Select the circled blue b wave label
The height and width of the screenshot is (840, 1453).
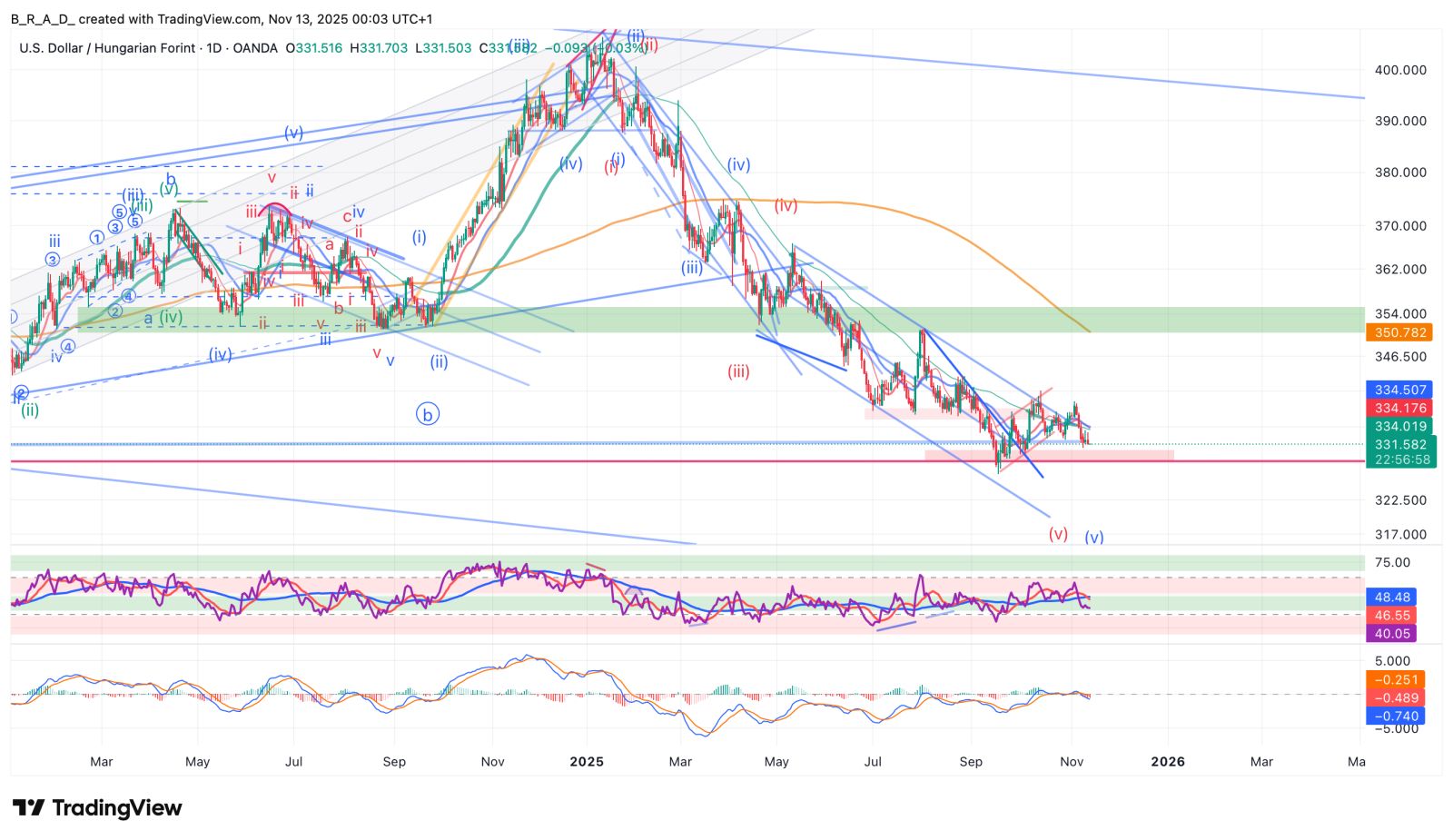[427, 414]
